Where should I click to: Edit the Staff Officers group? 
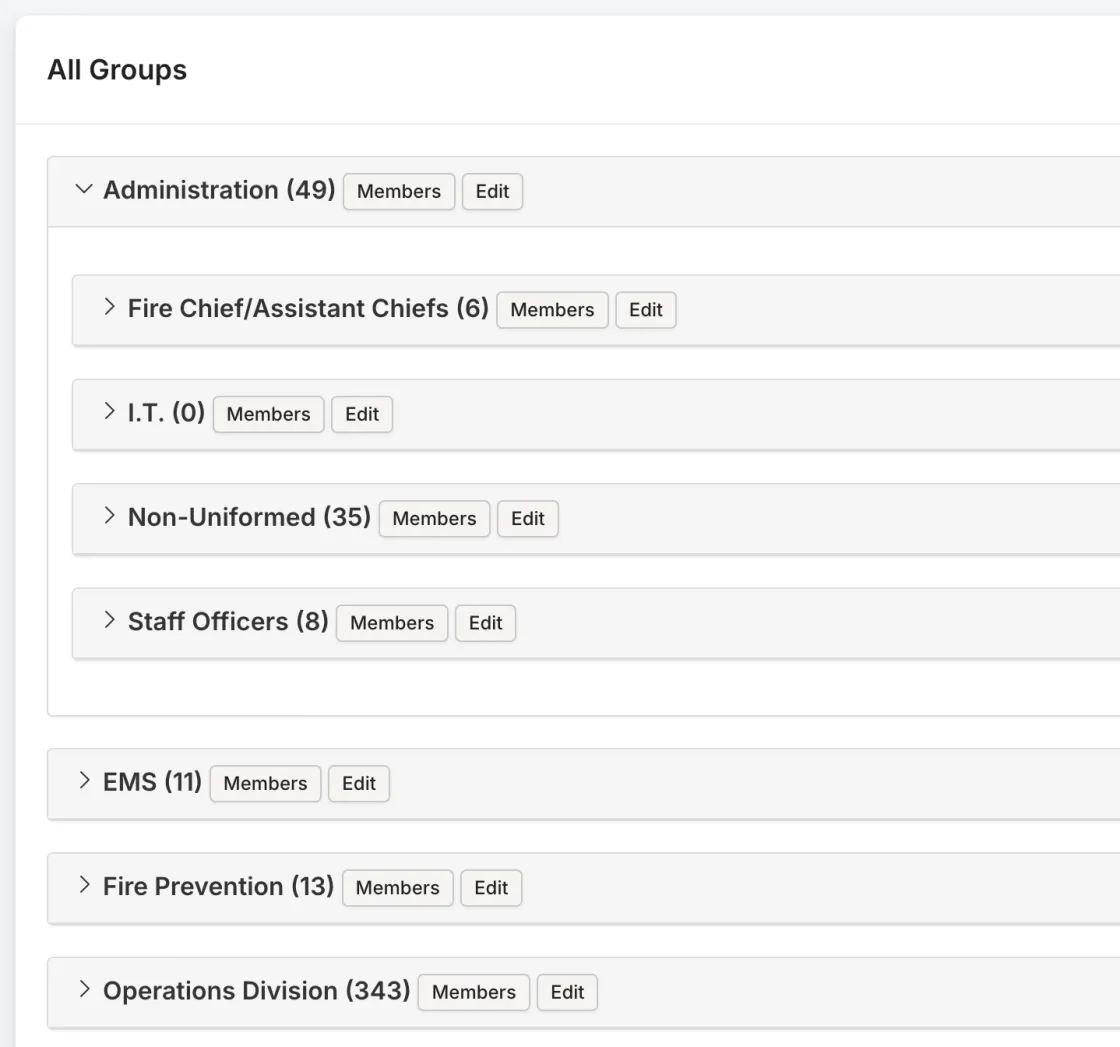point(486,623)
